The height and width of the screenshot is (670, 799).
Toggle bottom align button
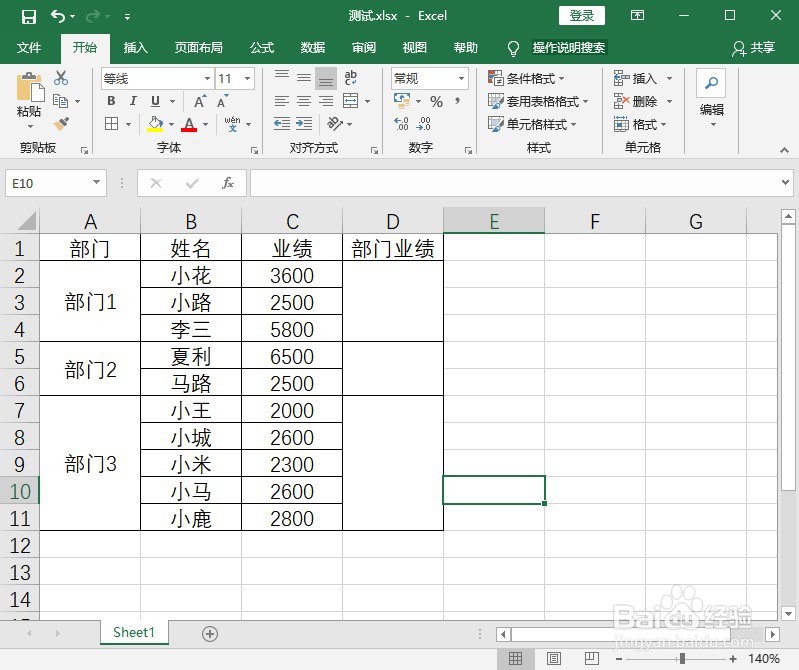pyautogui.click(x=326, y=78)
